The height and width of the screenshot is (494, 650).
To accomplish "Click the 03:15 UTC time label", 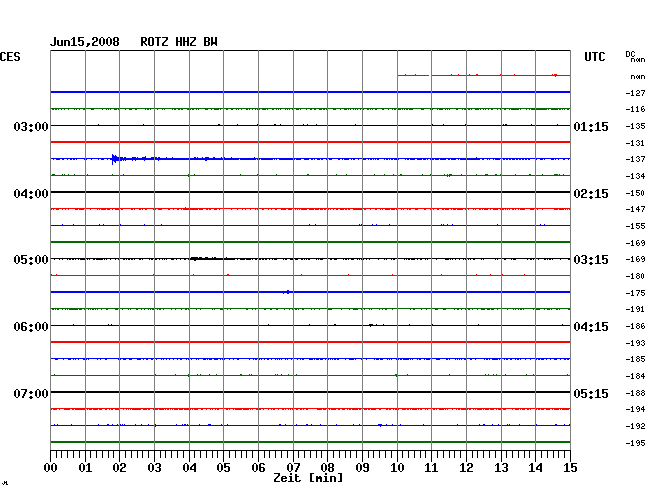I will [591, 260].
